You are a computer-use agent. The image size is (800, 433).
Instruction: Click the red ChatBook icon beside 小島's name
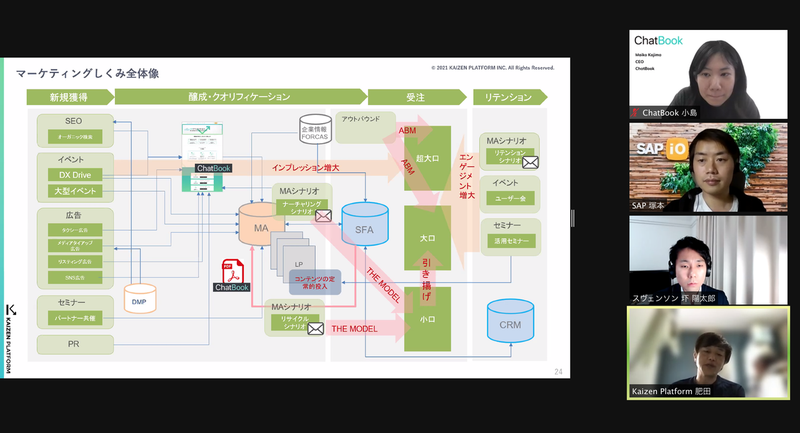tap(635, 113)
